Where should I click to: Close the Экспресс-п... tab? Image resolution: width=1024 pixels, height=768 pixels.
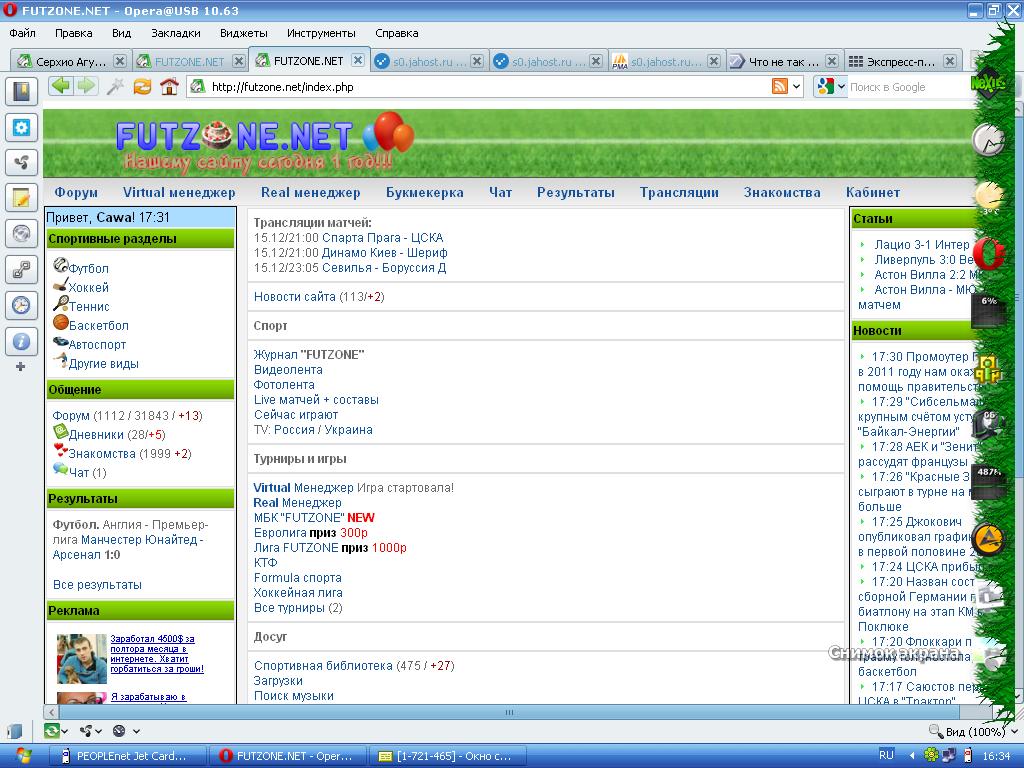pos(950,61)
